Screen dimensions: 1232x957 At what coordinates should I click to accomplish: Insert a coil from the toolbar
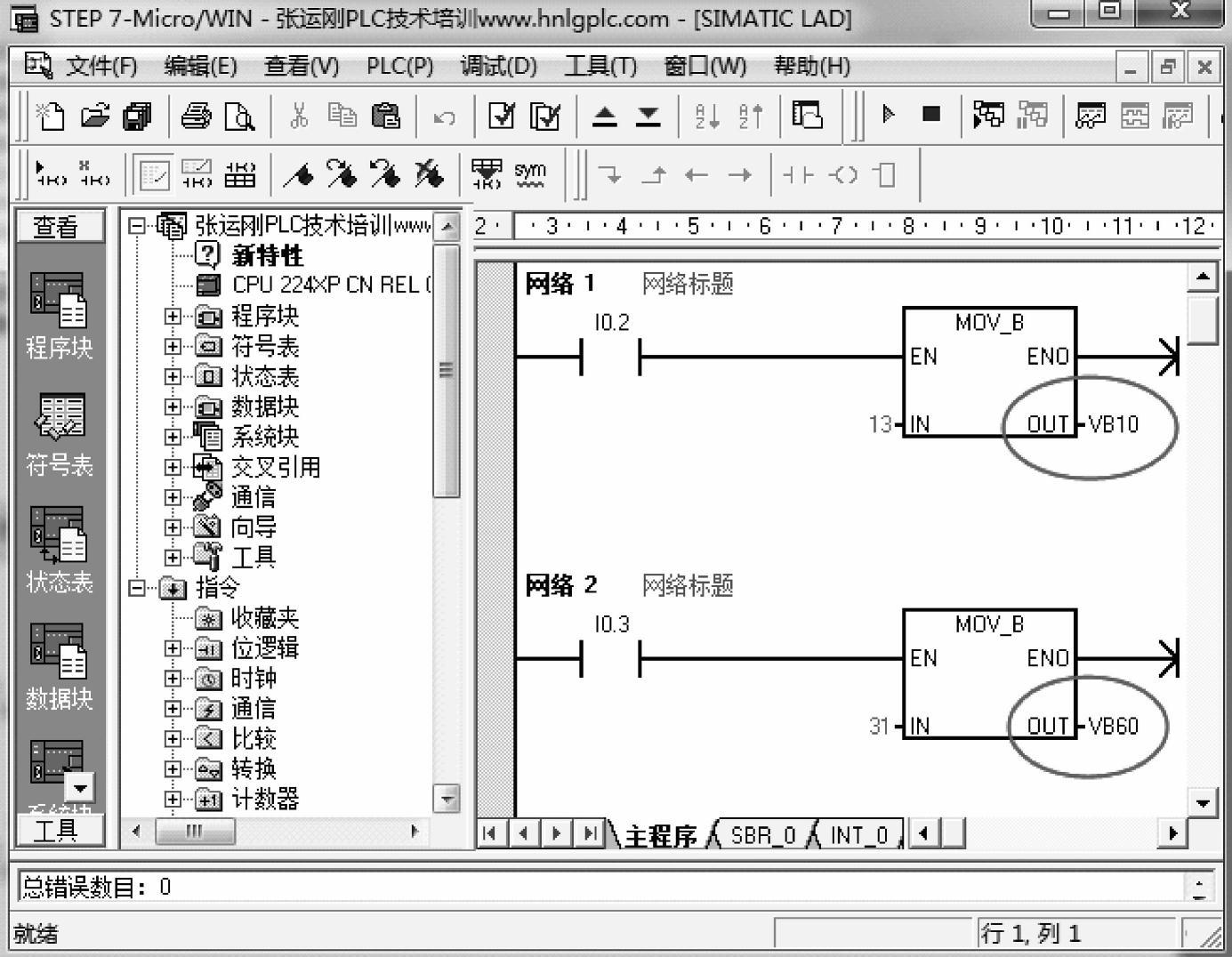842,175
